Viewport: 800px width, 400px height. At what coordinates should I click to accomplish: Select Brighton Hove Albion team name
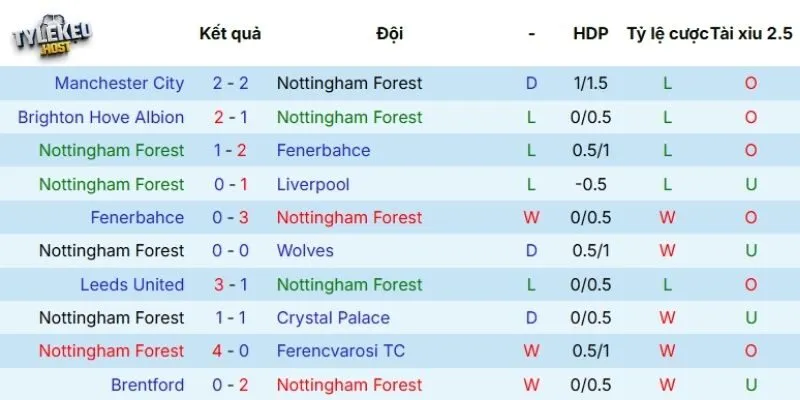pyautogui.click(x=101, y=117)
